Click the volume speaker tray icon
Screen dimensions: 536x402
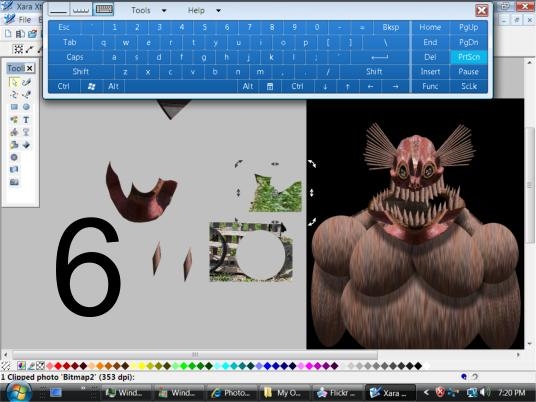pos(484,392)
